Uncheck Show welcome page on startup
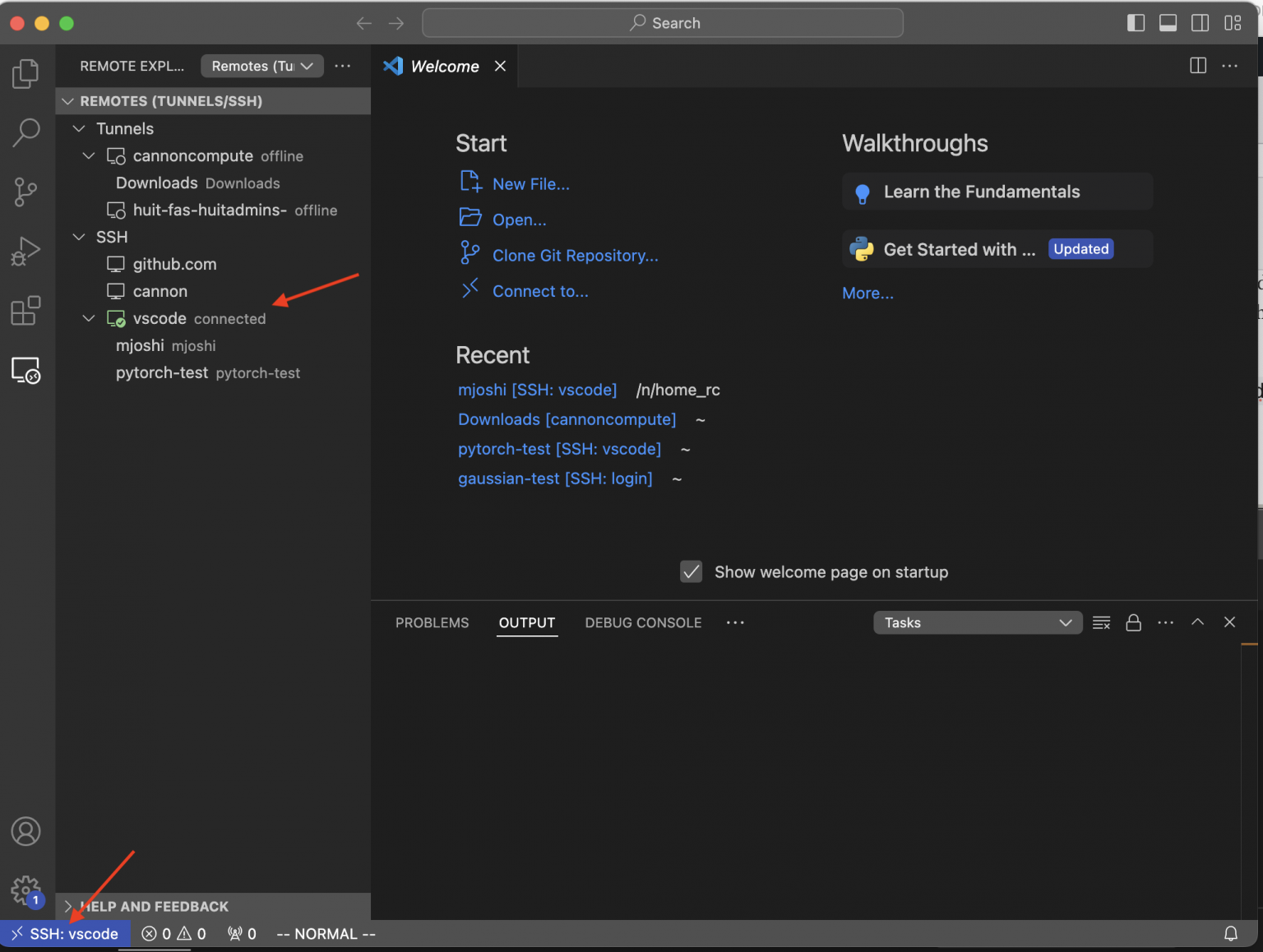The width and height of the screenshot is (1263, 952). pos(691,571)
